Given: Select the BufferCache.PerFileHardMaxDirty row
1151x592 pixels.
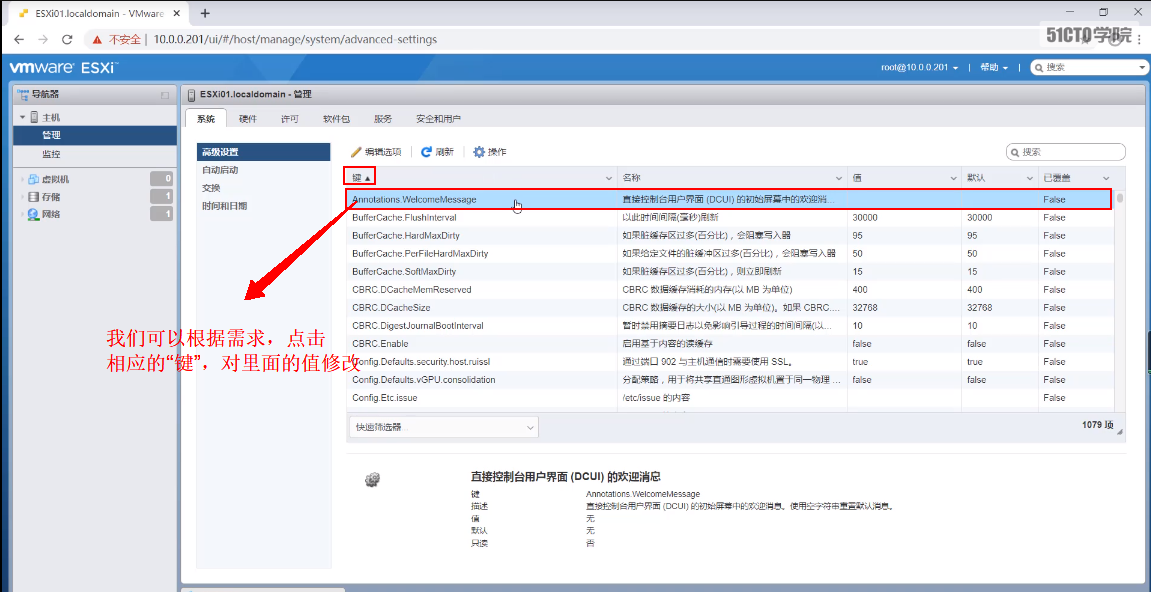Looking at the screenshot, I should click(x=730, y=254).
